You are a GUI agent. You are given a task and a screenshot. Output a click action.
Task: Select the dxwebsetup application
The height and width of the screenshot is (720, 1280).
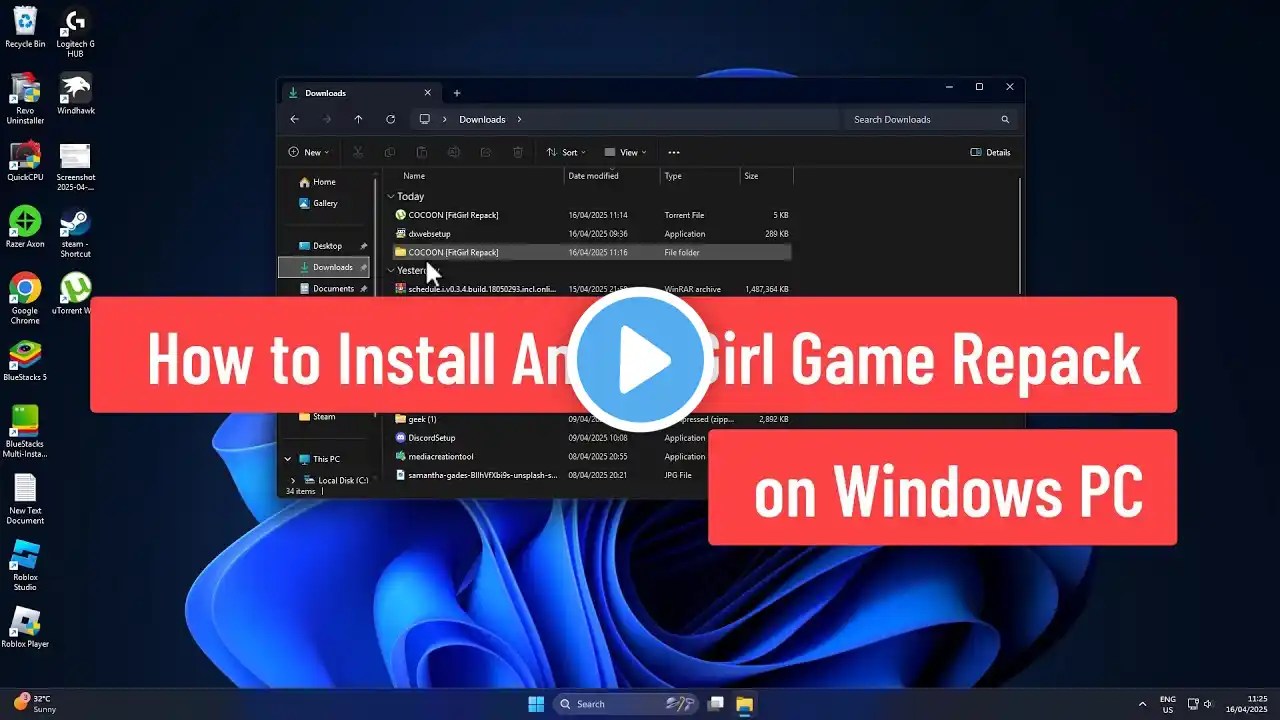tap(591, 234)
